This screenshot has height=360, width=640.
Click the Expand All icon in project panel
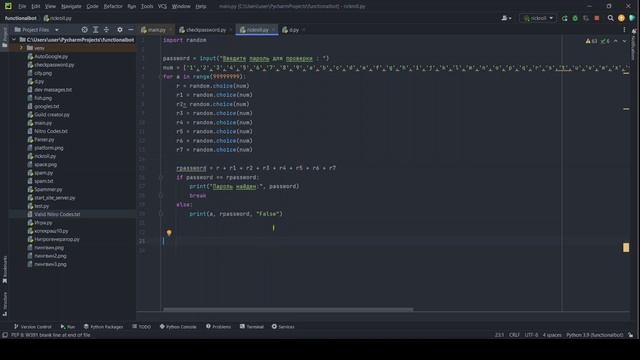pyautogui.click(x=96, y=30)
